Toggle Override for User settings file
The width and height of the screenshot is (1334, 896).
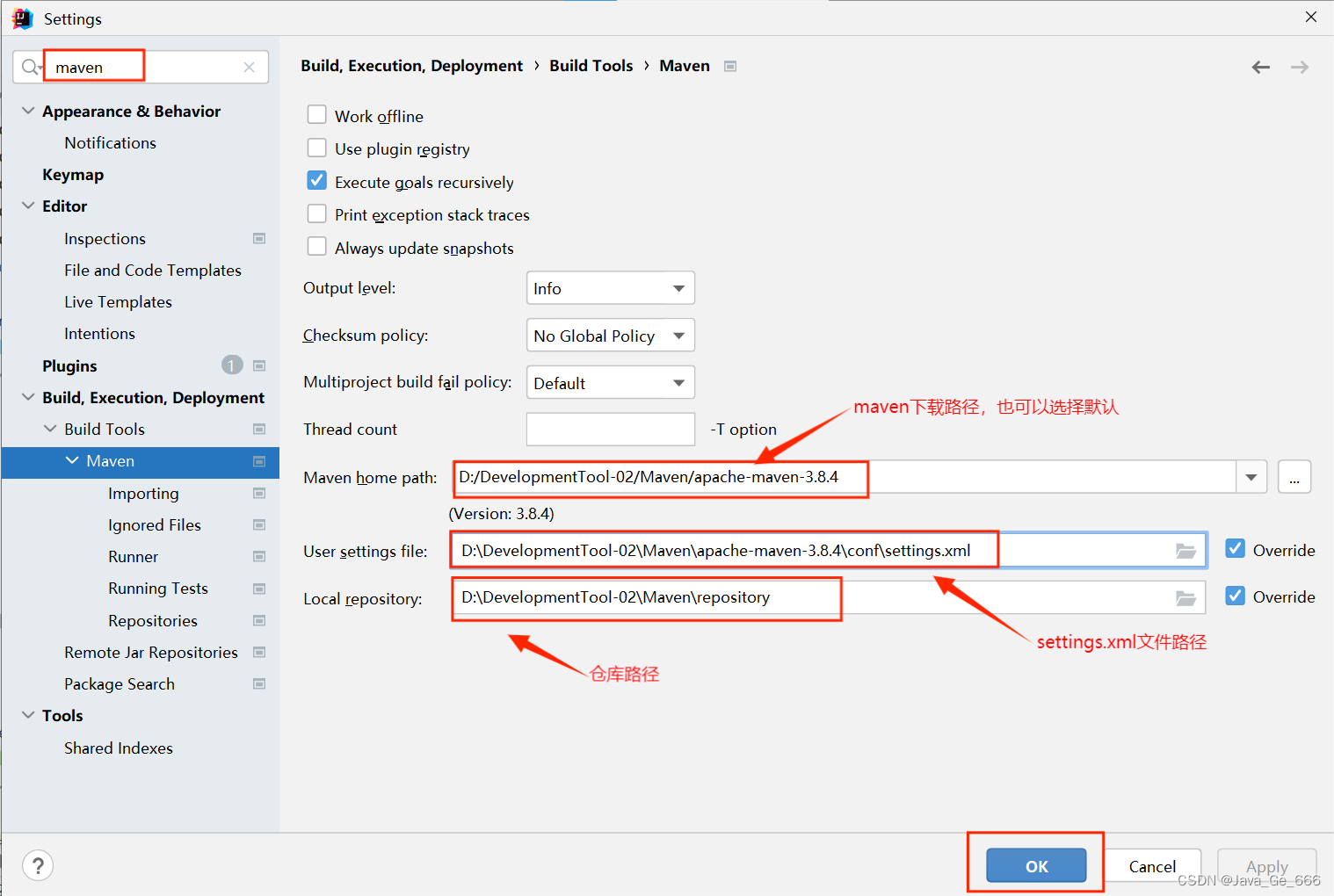click(1236, 549)
